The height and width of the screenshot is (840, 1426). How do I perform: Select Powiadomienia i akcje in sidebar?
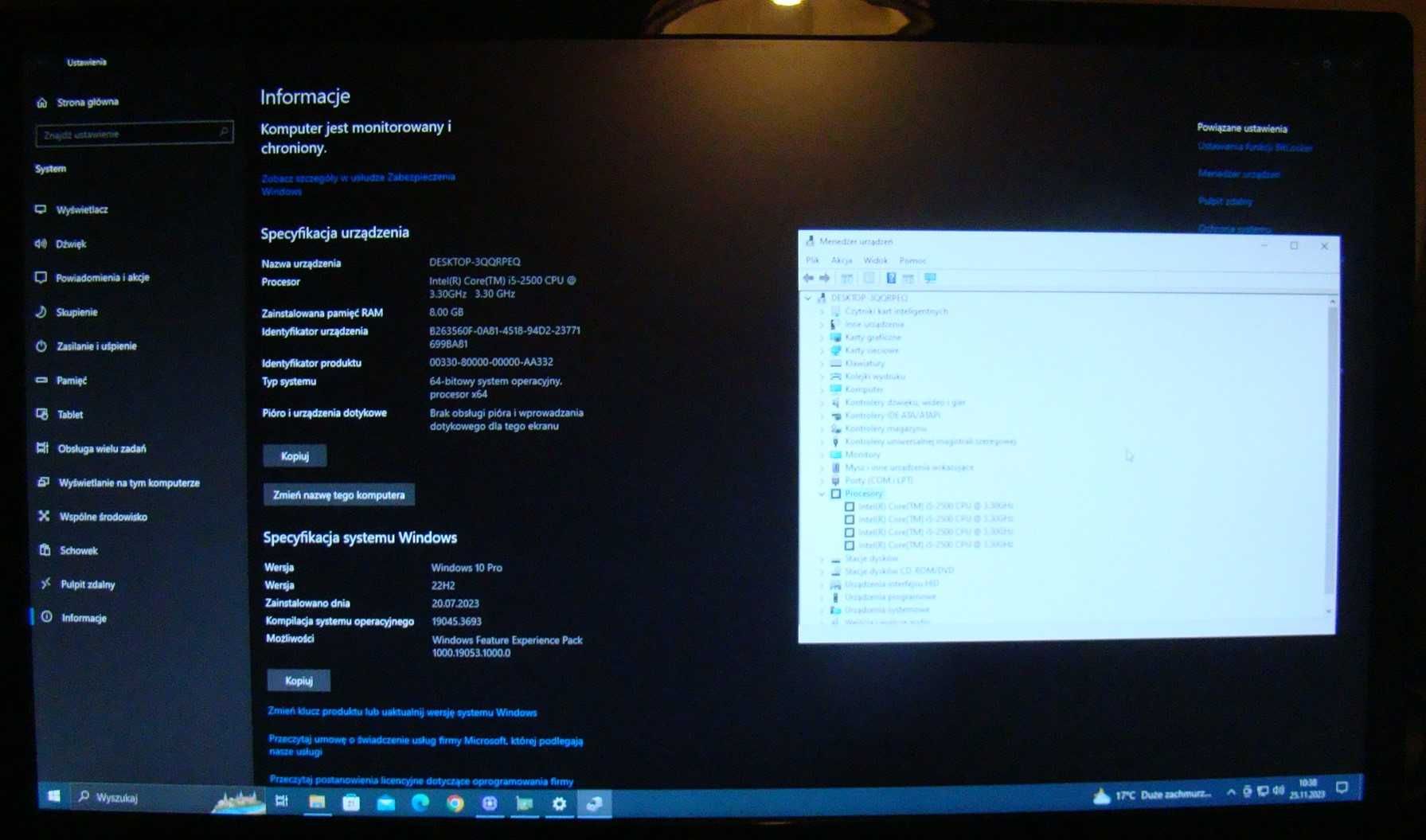pos(103,278)
